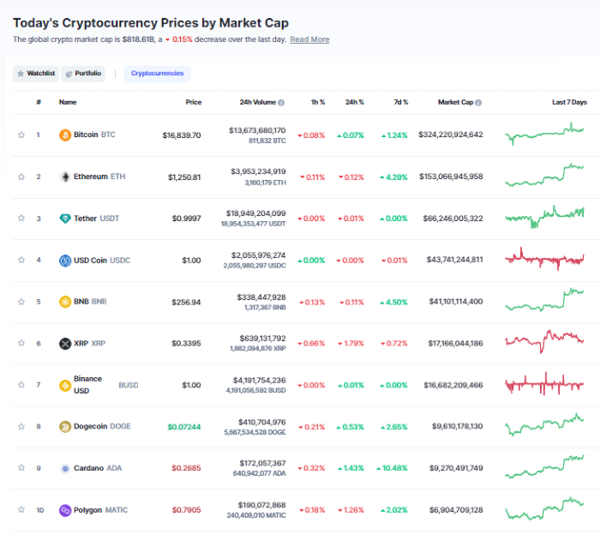Click the Tether logo icon
Screen dimensions: 600x534
tap(65, 218)
